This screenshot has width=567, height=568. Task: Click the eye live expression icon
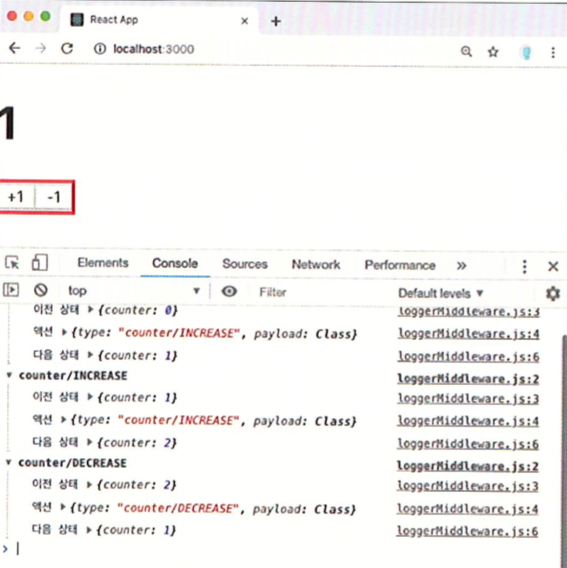[229, 291]
